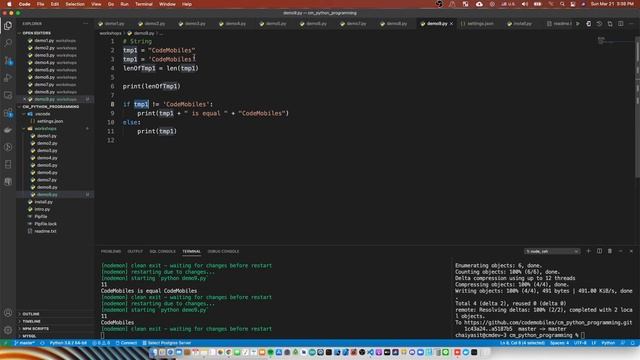Select demo3.py in Open Editors list
The image size is (640, 360).
(55, 55)
